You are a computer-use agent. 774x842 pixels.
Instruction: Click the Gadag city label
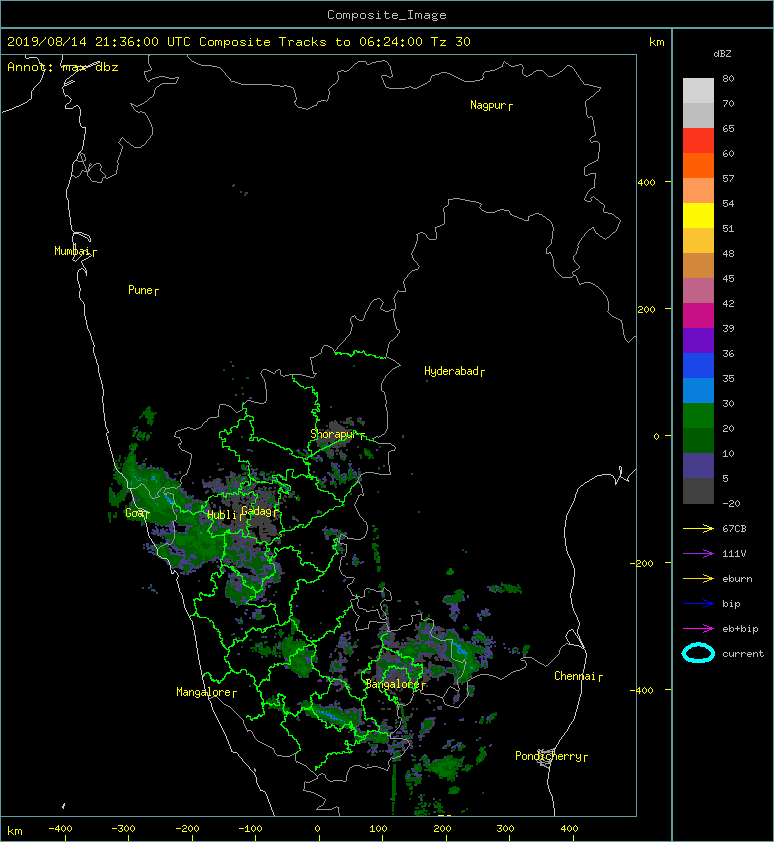coord(257,511)
